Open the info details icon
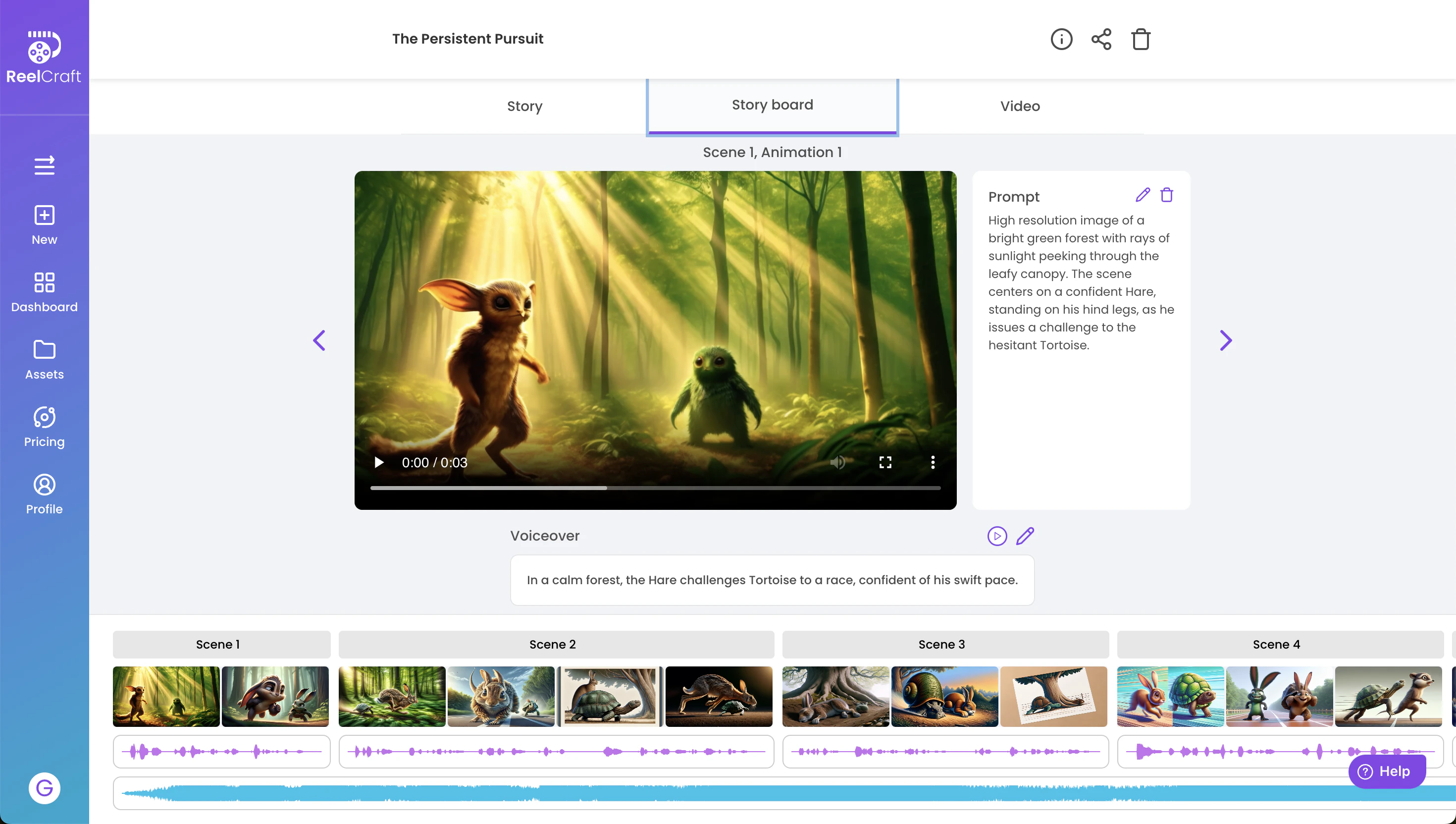 pos(1061,39)
